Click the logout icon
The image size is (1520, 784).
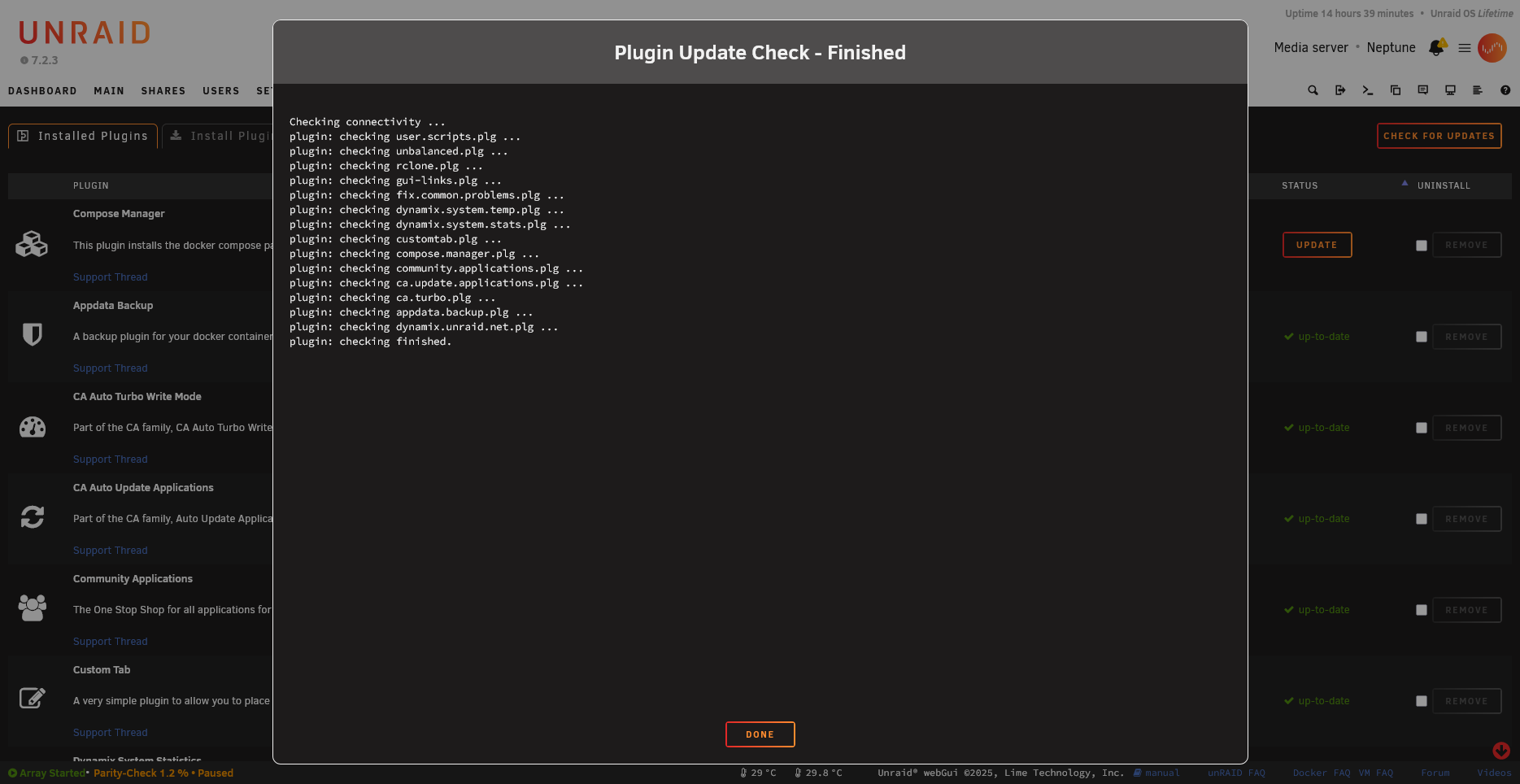pos(1340,89)
